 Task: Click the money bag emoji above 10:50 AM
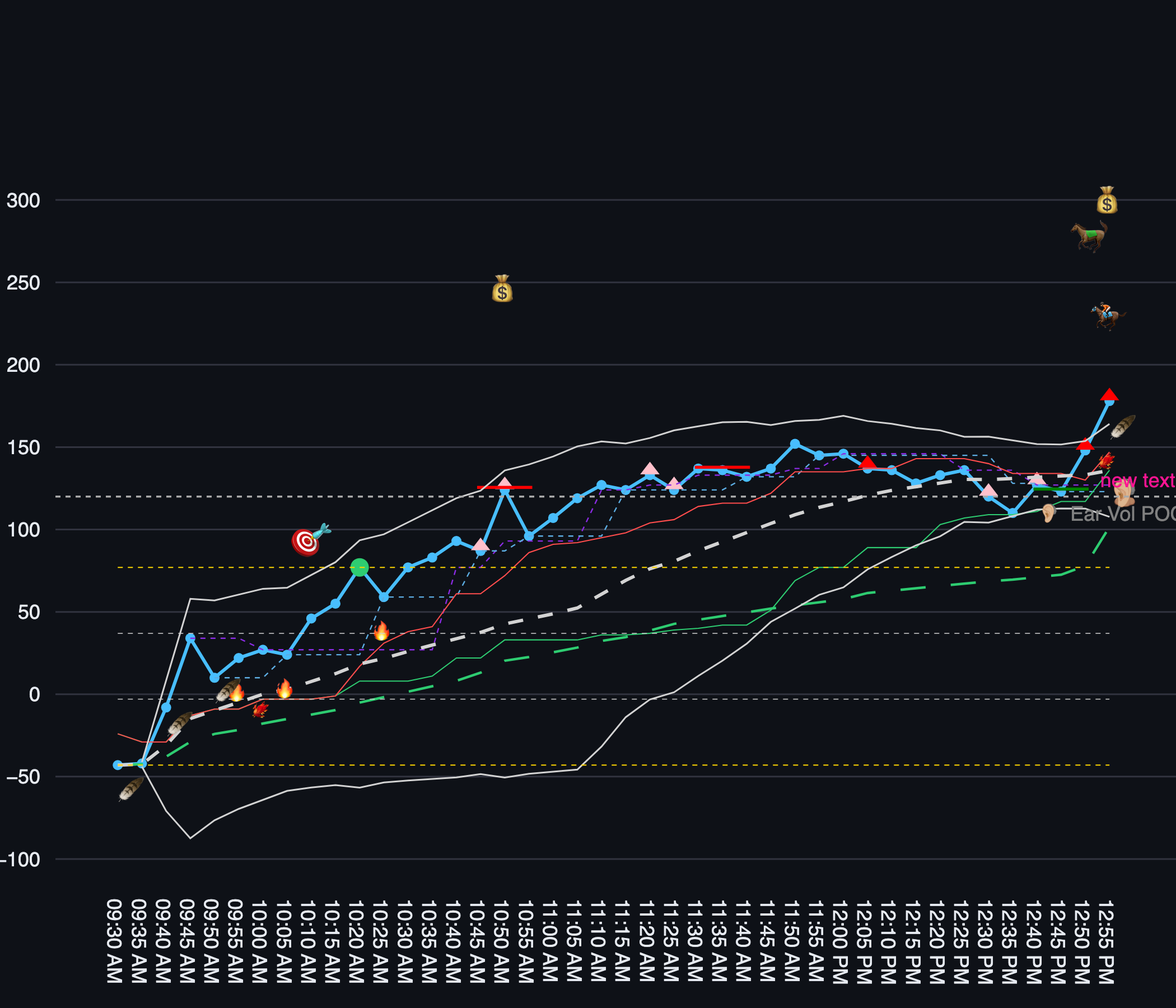[502, 289]
